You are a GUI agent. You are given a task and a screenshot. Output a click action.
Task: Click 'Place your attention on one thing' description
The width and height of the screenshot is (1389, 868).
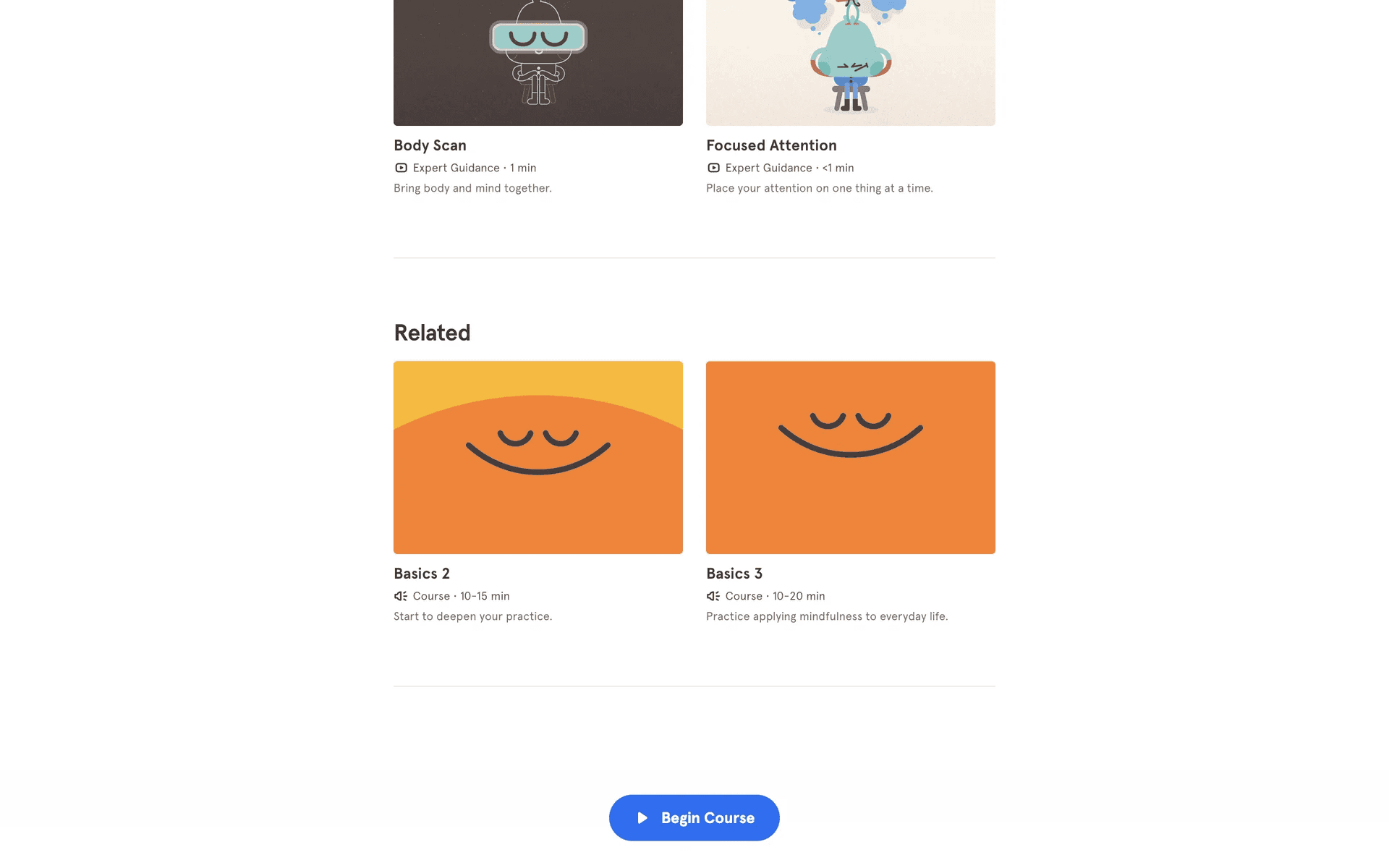point(820,188)
